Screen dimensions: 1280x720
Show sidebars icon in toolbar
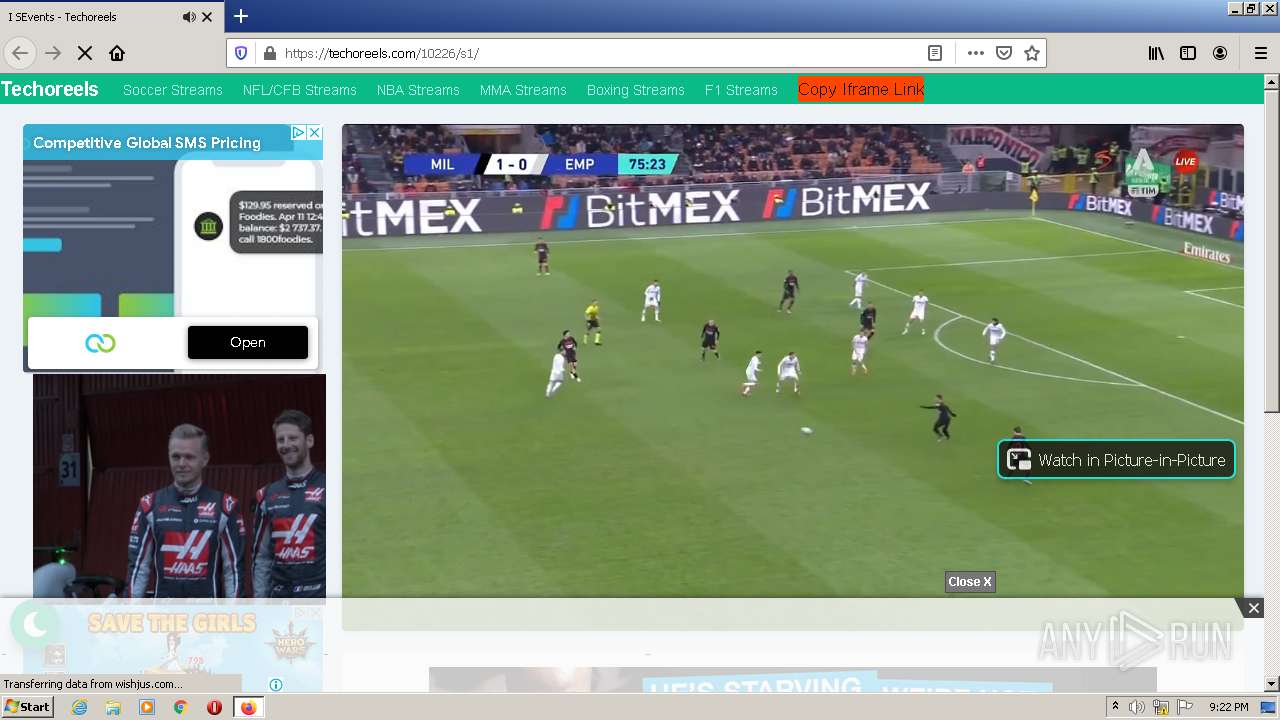click(x=1188, y=53)
